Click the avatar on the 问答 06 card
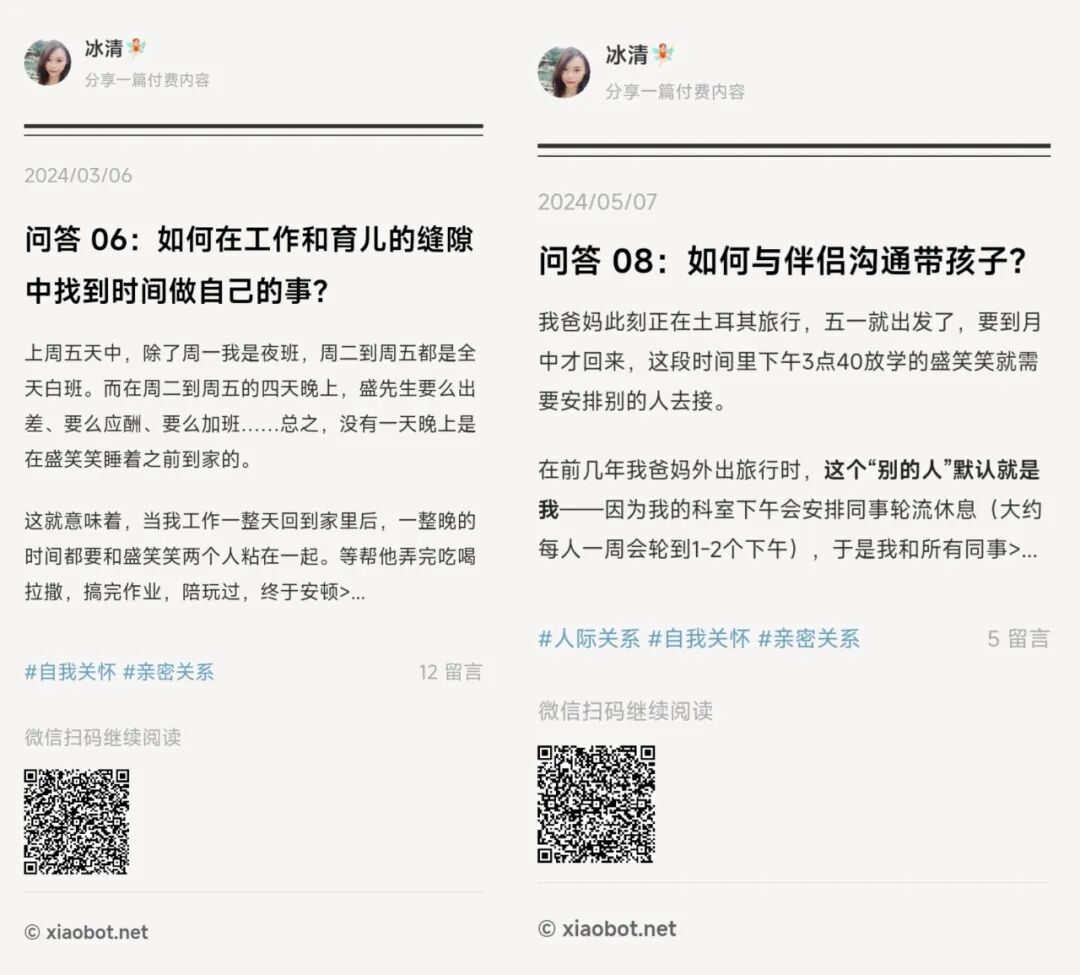1080x975 pixels. point(48,62)
